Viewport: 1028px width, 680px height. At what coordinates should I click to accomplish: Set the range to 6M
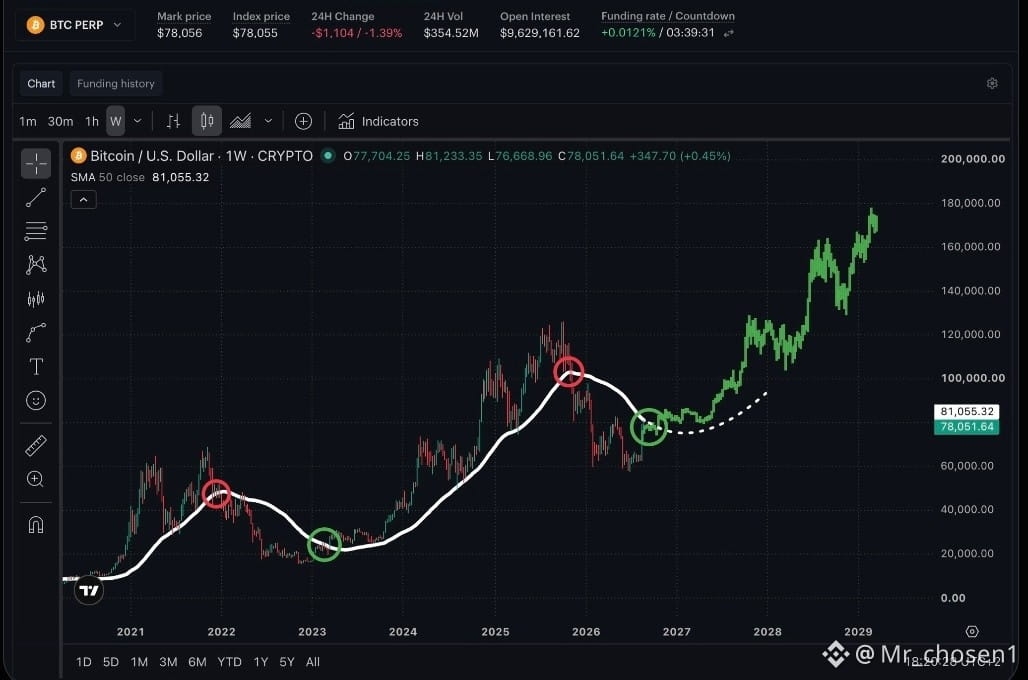pyautogui.click(x=197, y=662)
